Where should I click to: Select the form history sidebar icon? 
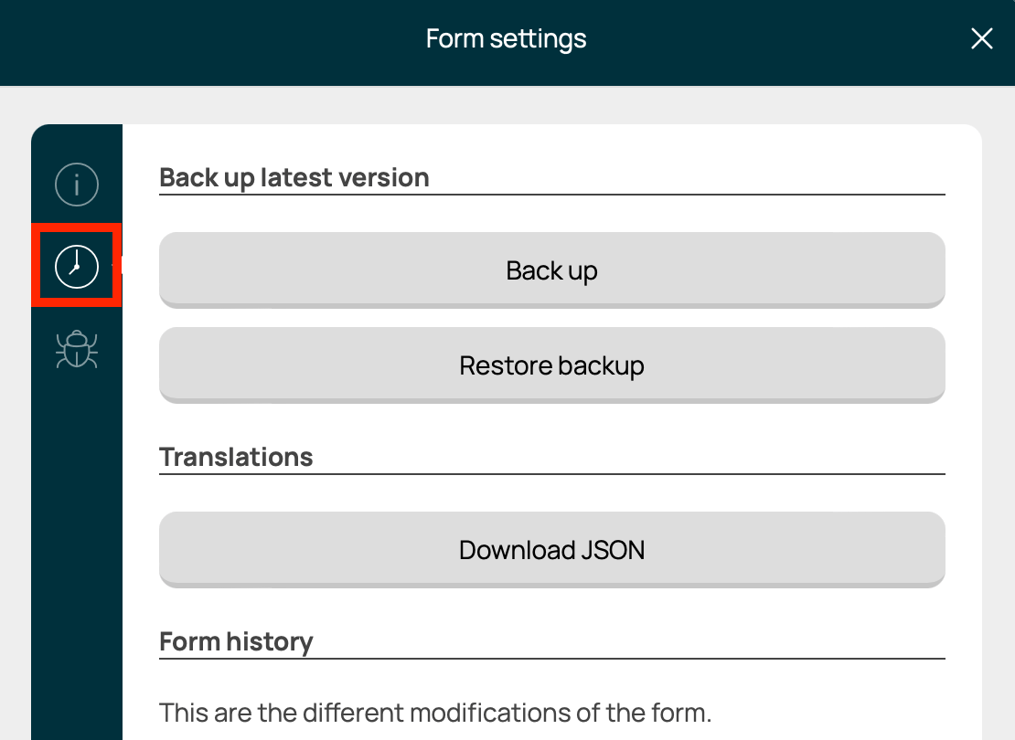[x=76, y=266]
